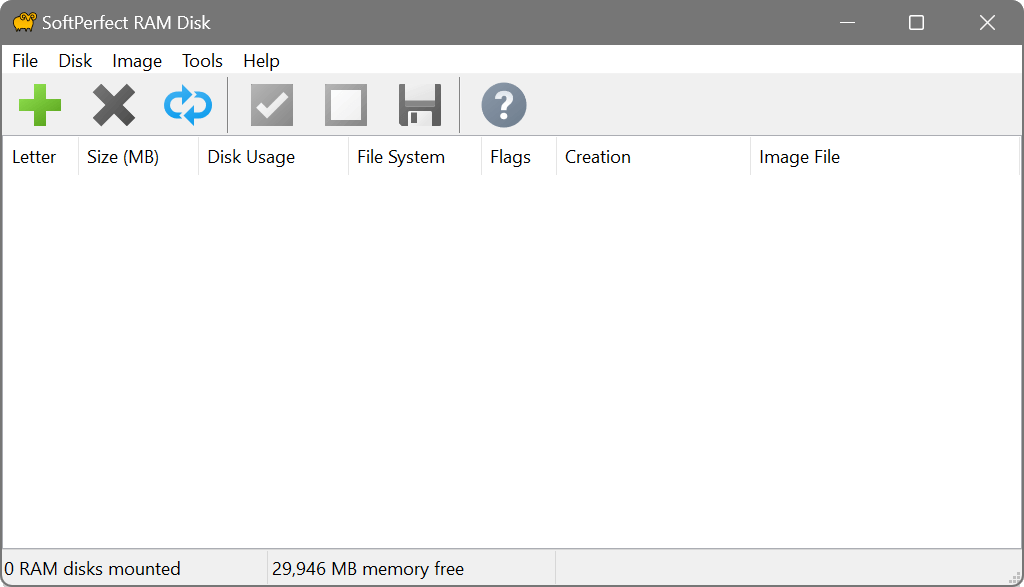The width and height of the screenshot is (1024, 587).
Task: Maximize the SoftPerfect RAM Disk window
Action: (x=916, y=22)
